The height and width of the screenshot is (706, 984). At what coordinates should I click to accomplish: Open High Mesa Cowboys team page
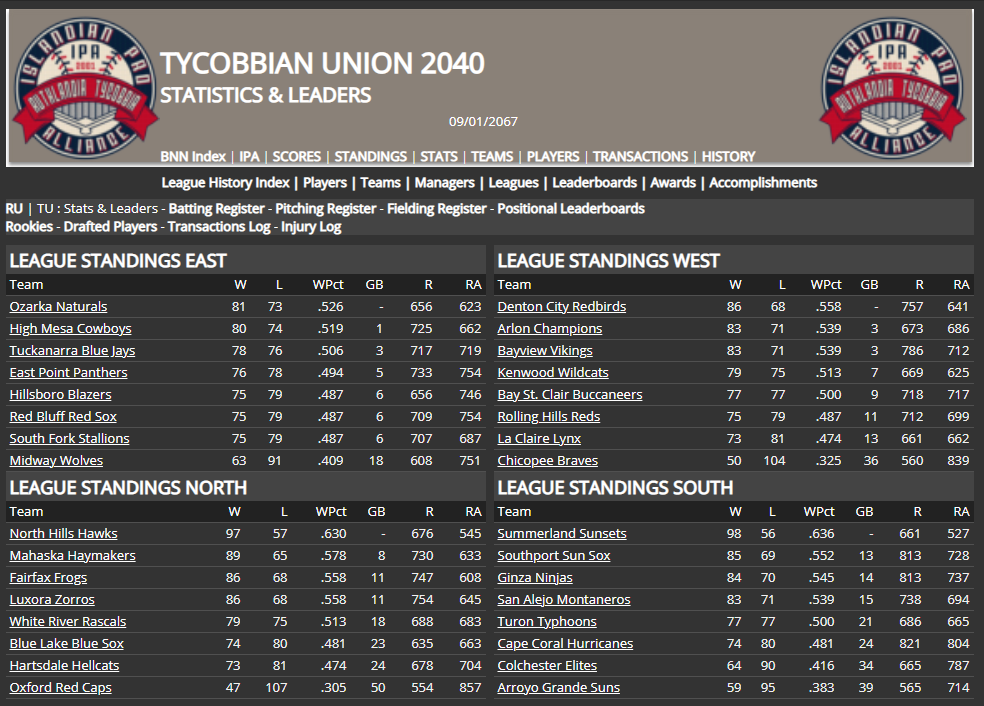point(70,329)
